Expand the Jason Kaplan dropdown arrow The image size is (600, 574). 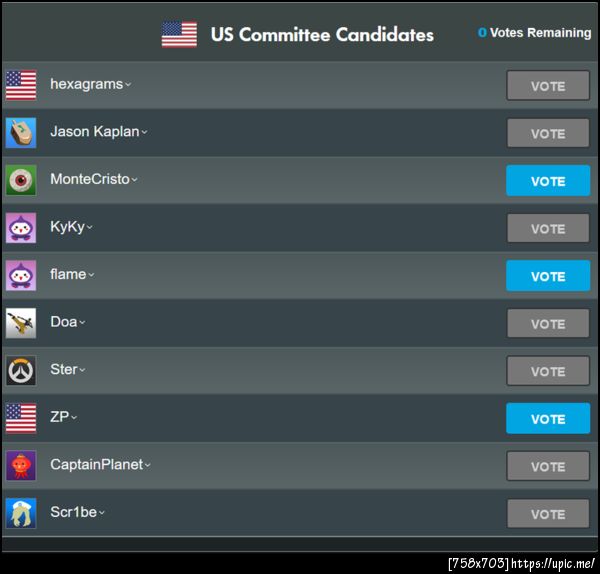click(x=145, y=132)
